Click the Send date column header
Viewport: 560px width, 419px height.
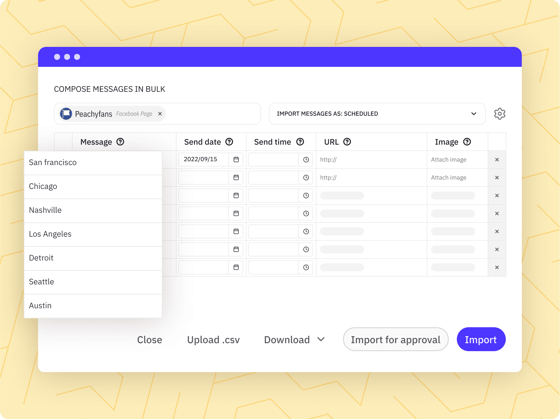tap(202, 142)
